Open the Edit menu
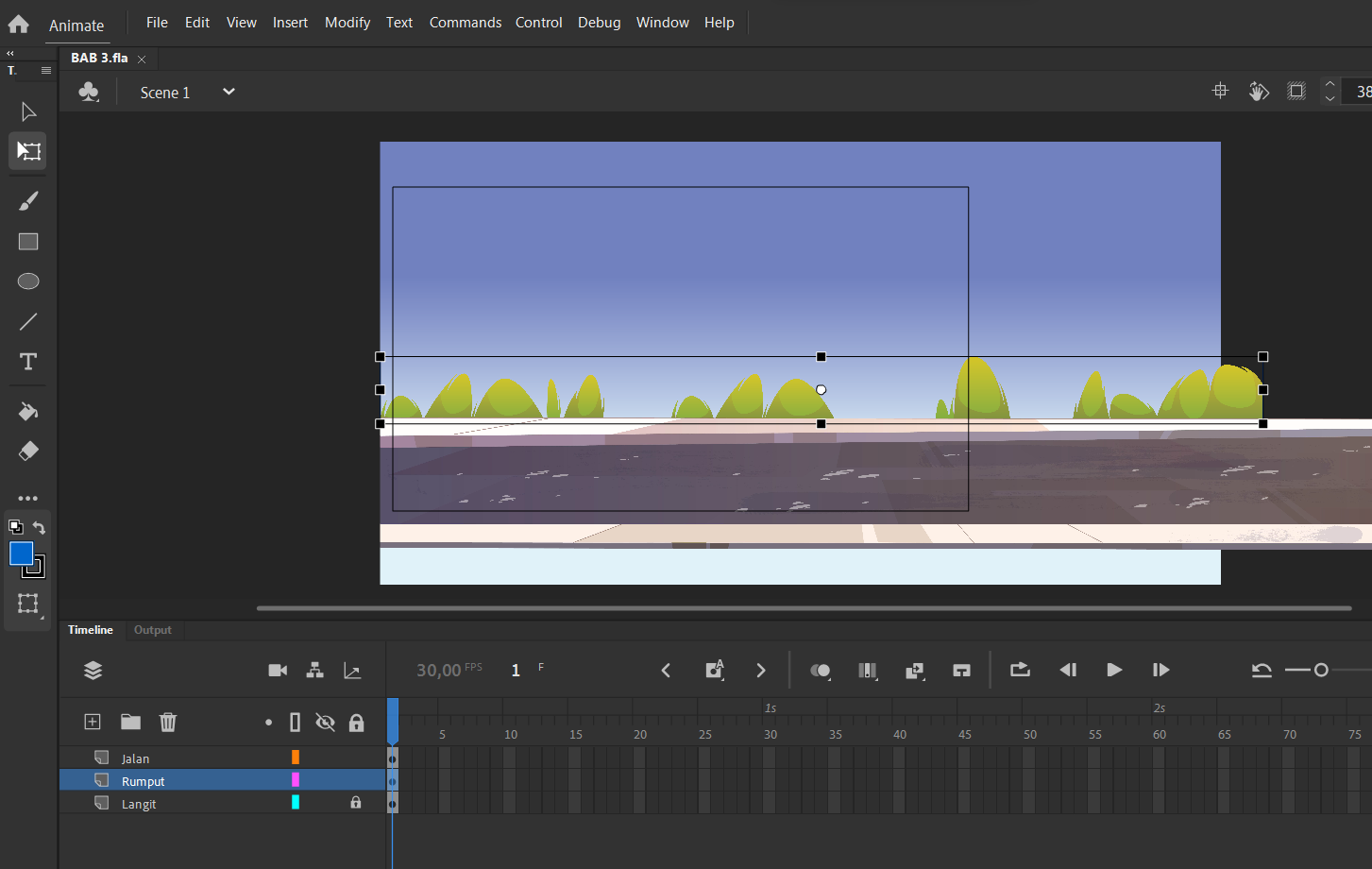Viewport: 1372px width, 869px height. pos(197,22)
